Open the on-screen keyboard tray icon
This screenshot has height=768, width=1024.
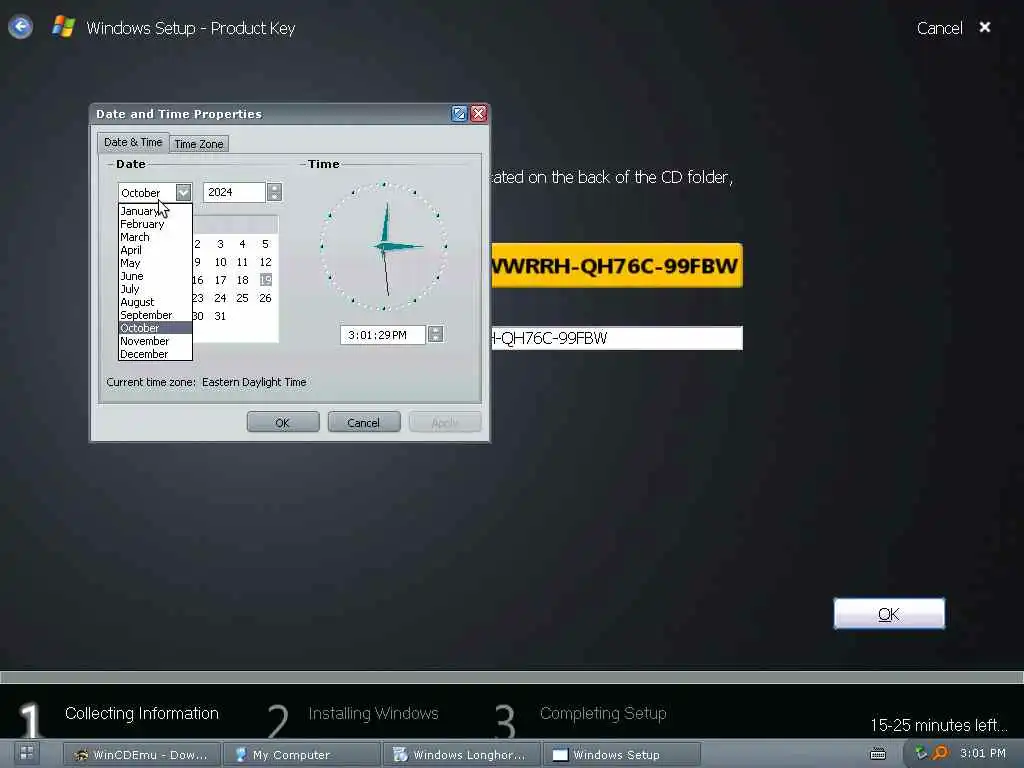tap(878, 754)
